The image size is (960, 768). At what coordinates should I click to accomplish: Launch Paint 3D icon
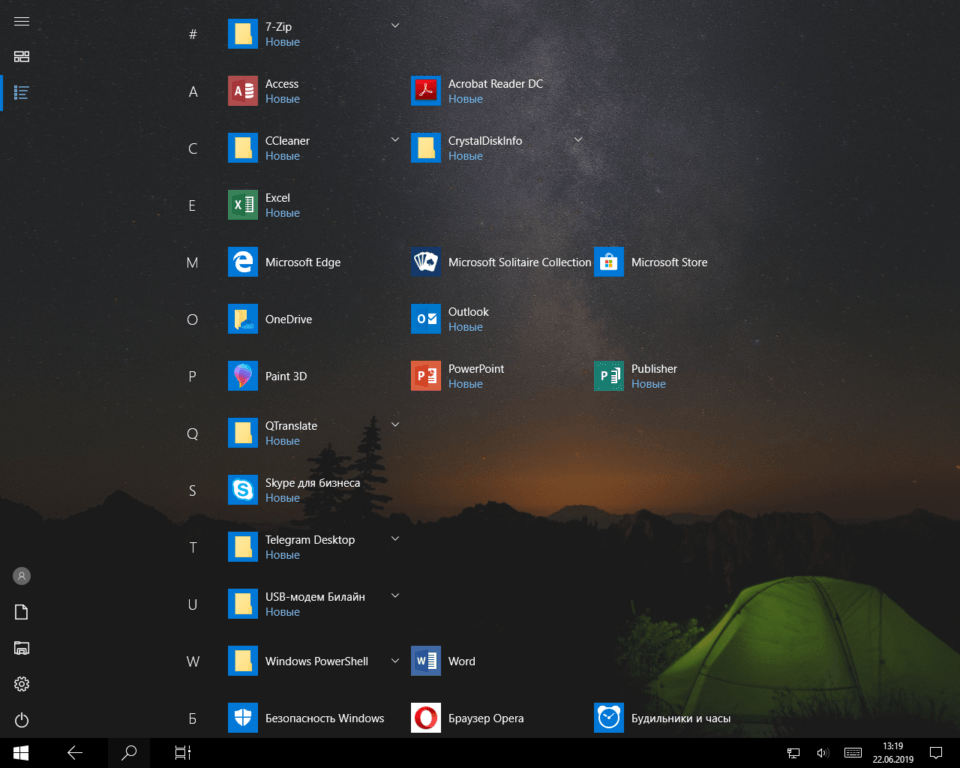click(242, 376)
